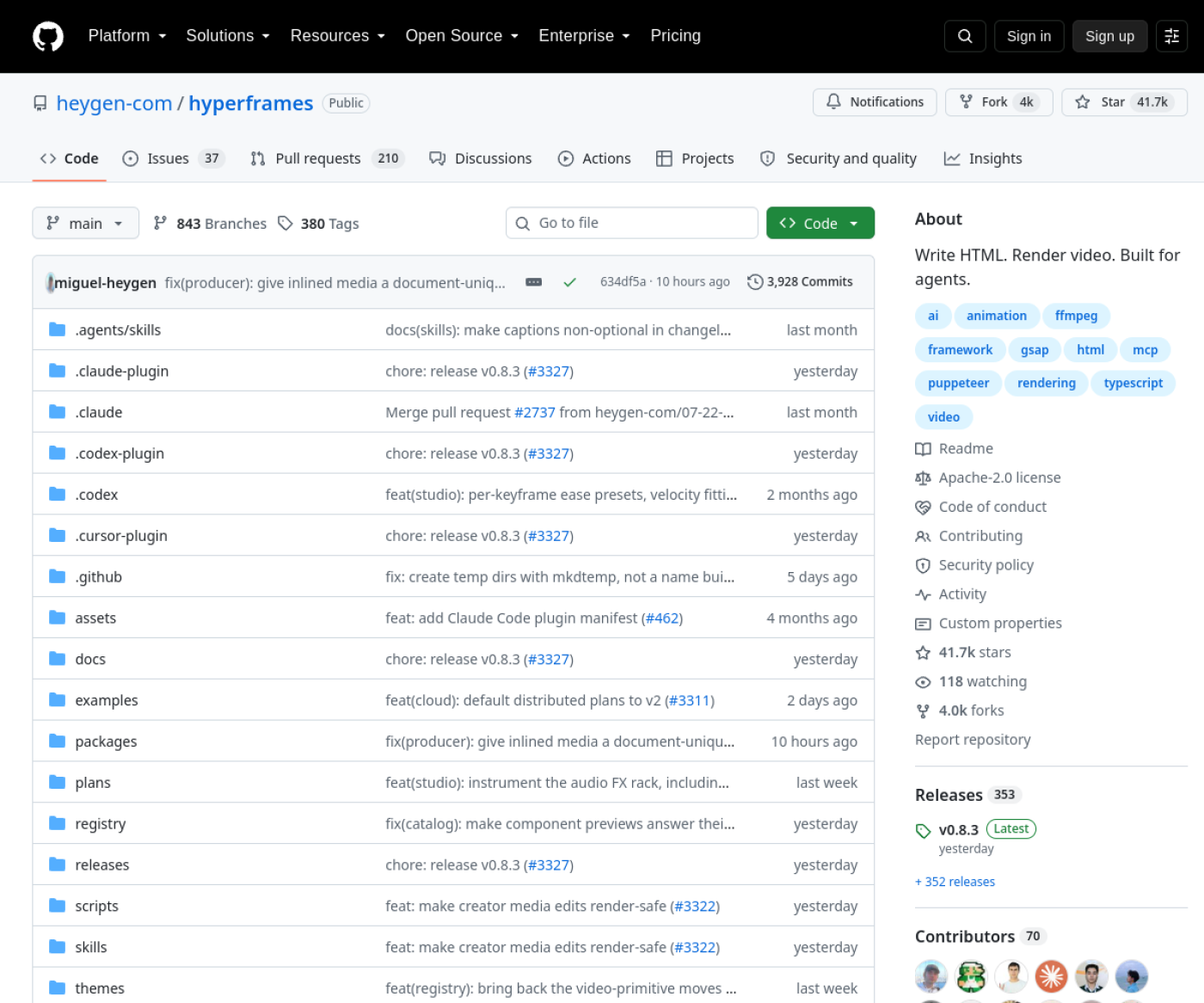Click the tag icon beside v0.8.3 release
This screenshot has height=1003, width=1204.
[923, 831]
